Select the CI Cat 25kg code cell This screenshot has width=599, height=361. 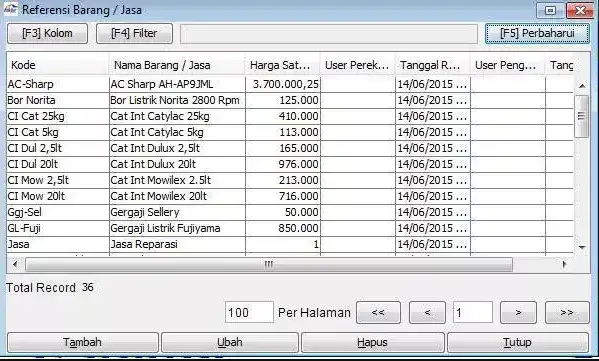coord(57,116)
